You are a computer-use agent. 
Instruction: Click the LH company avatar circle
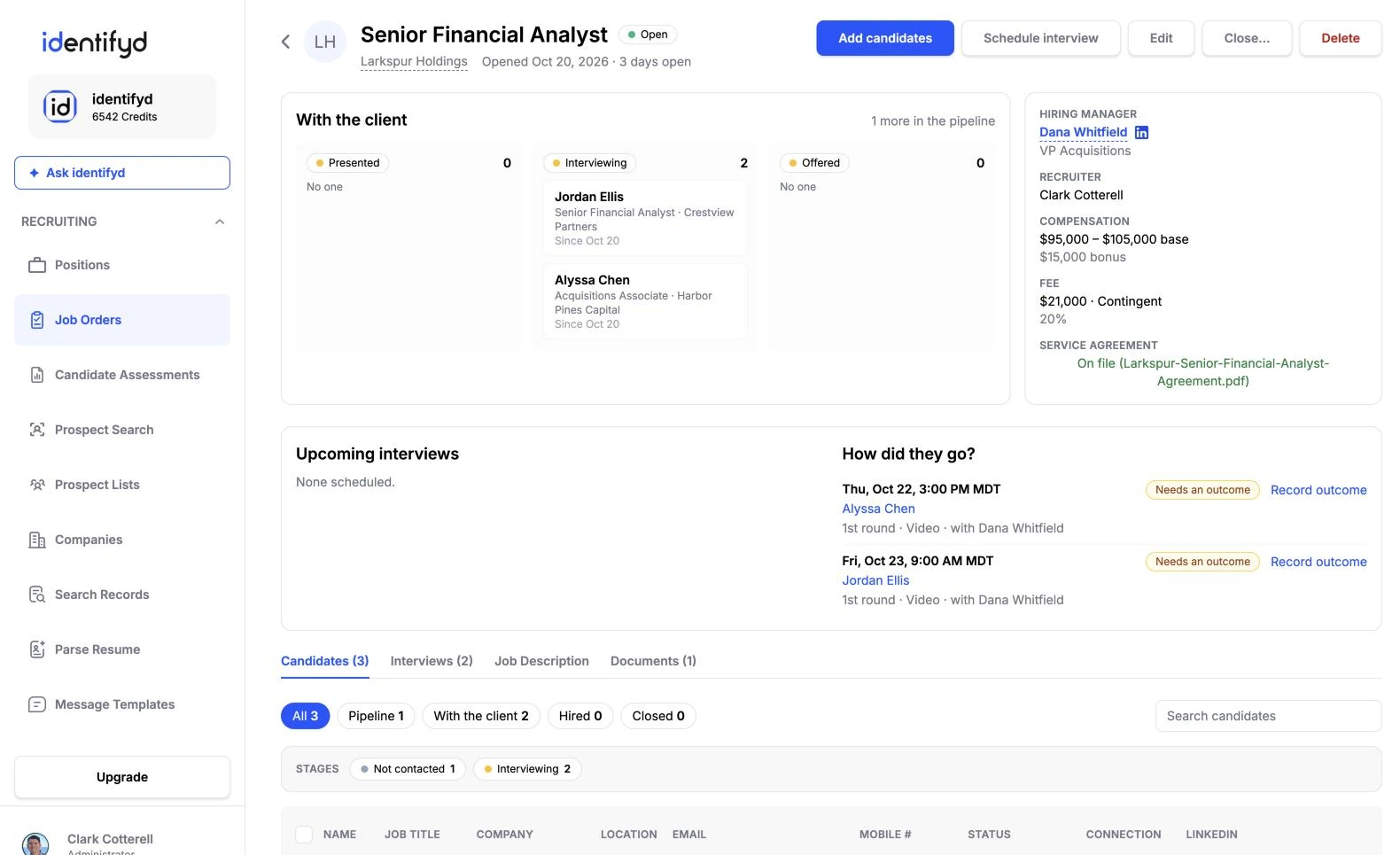tap(325, 42)
